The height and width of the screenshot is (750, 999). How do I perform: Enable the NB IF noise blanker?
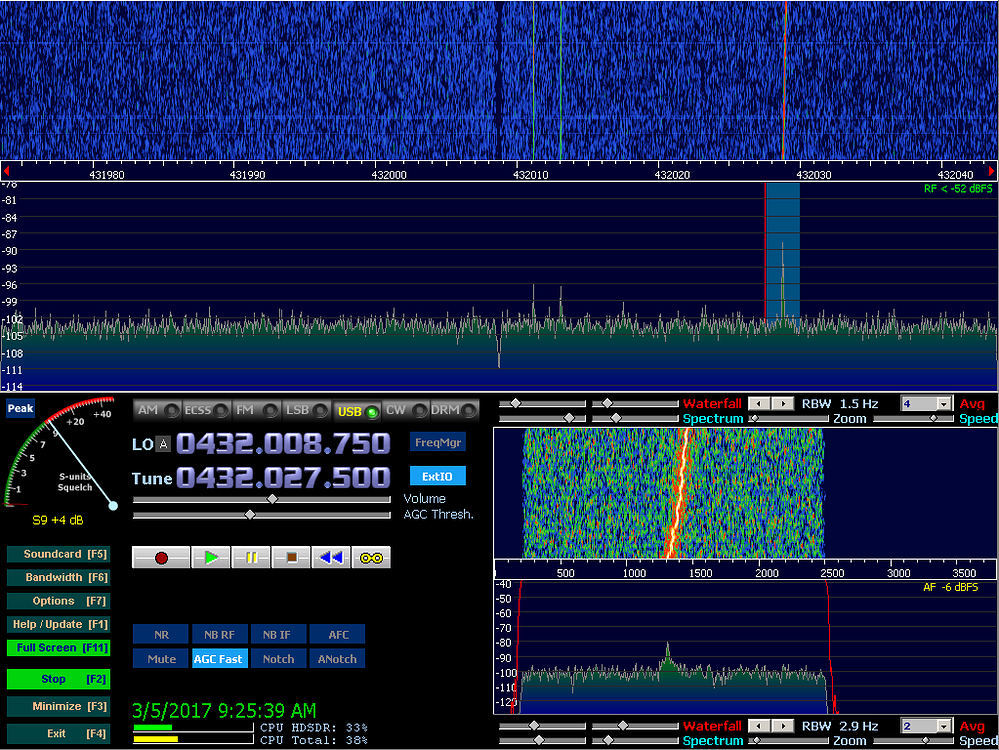[278, 635]
